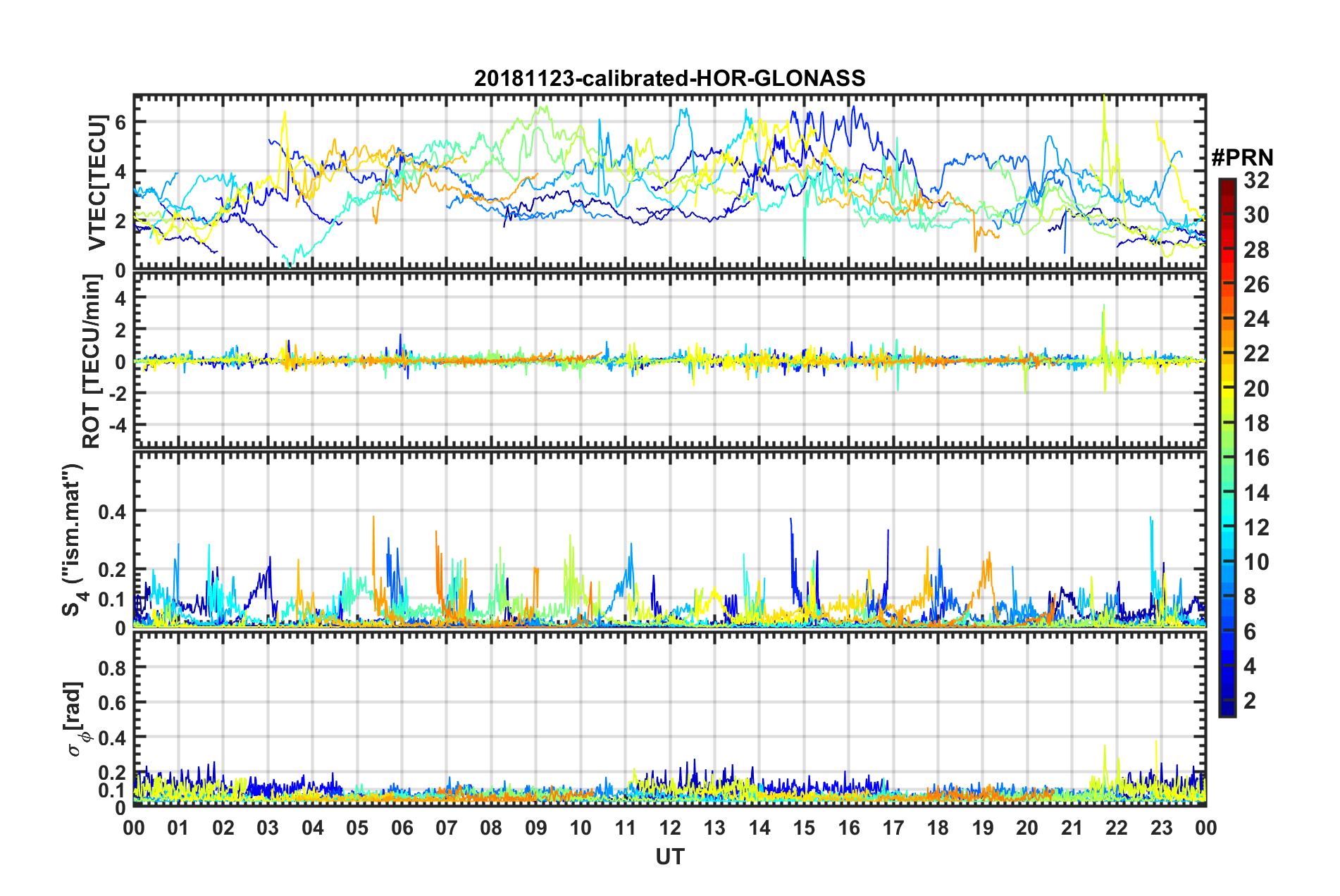Select the 21 hour tick label
This screenshot has height=896, width=1340.
pos(1072,828)
